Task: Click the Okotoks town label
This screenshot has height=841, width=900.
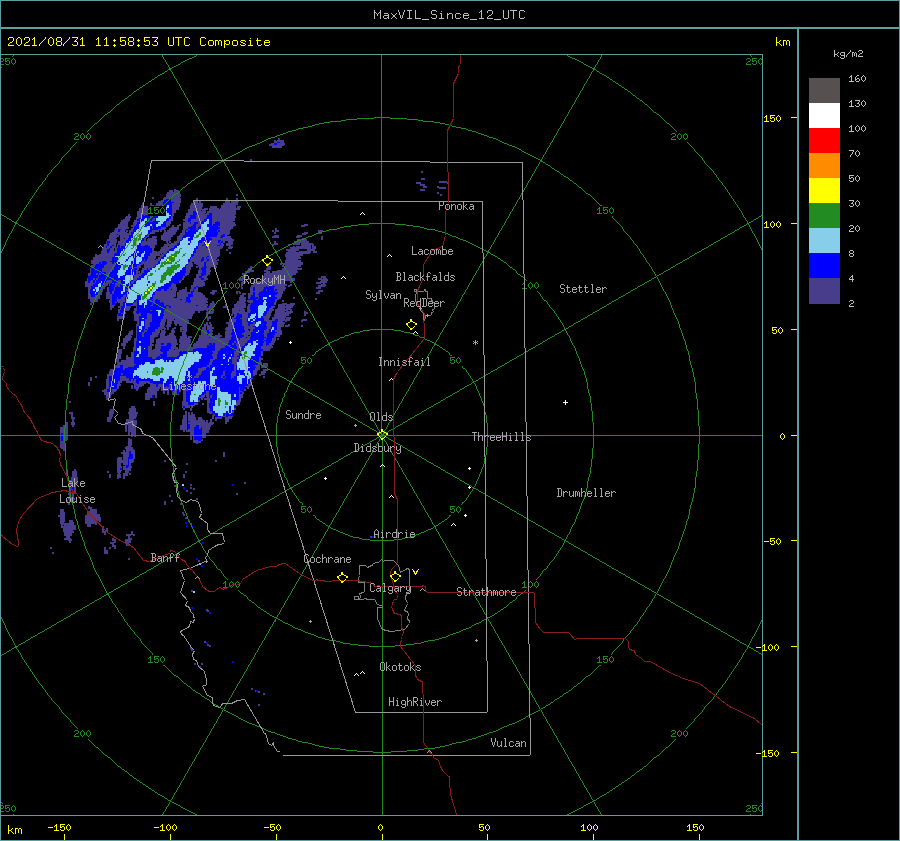Action: 400,667
